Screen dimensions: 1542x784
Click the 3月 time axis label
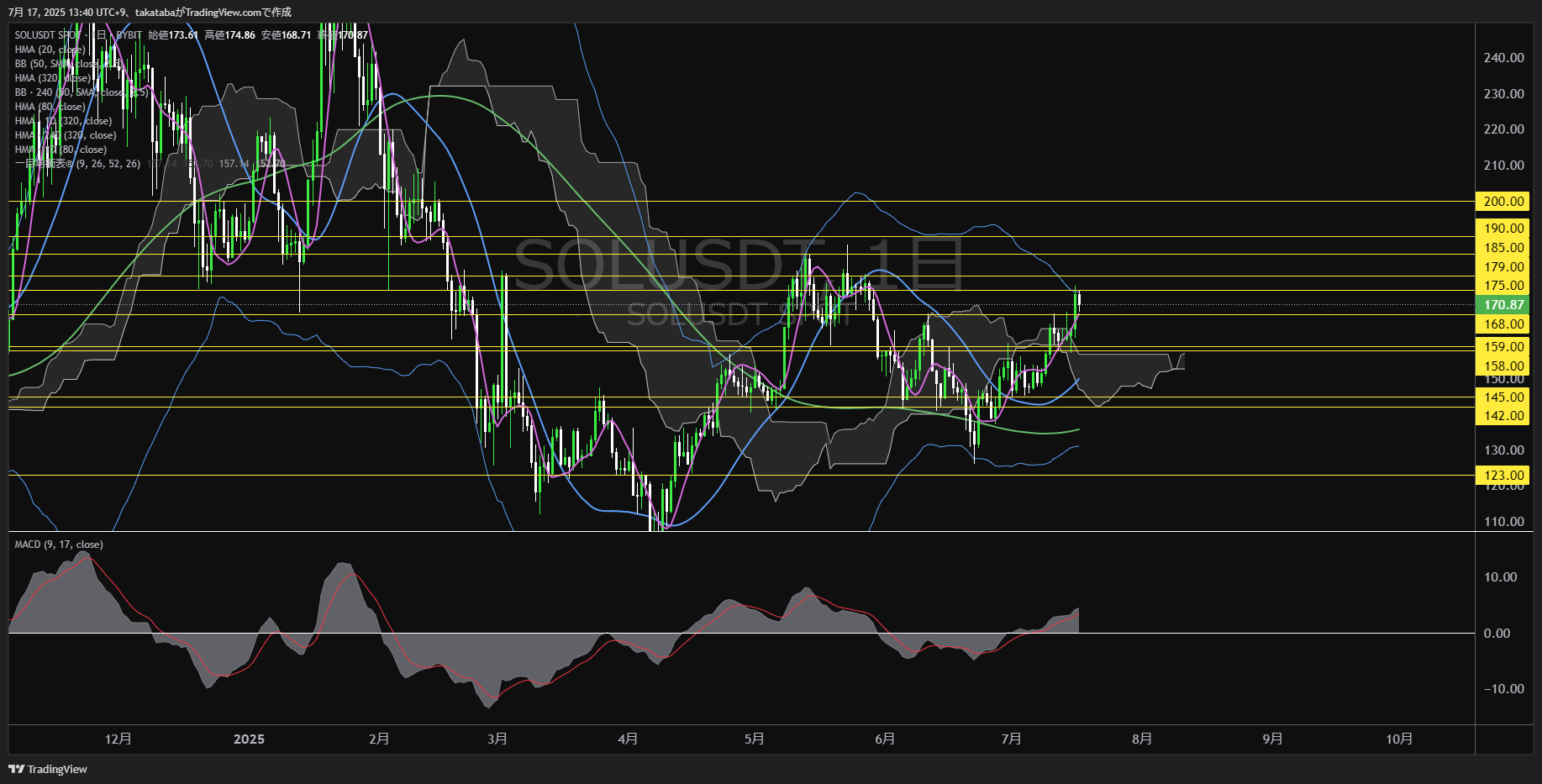click(497, 739)
